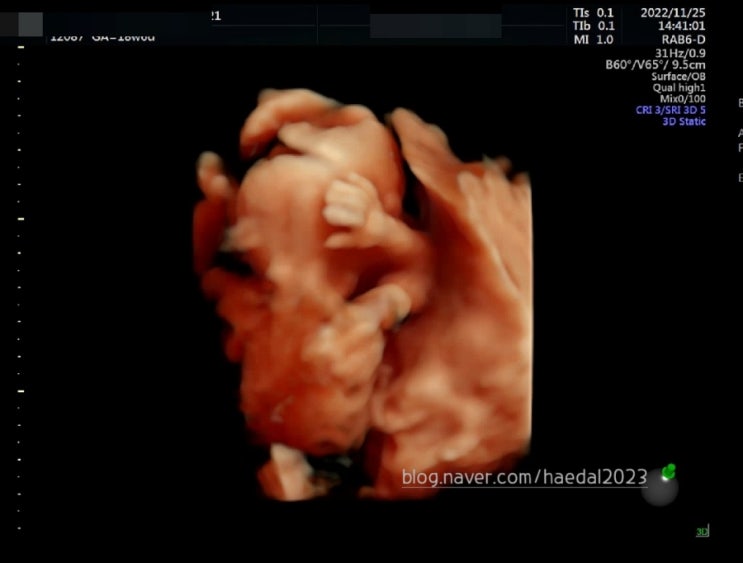Click the 3D fetal rendered image
This screenshot has width=743, height=563.
coord(362,294)
